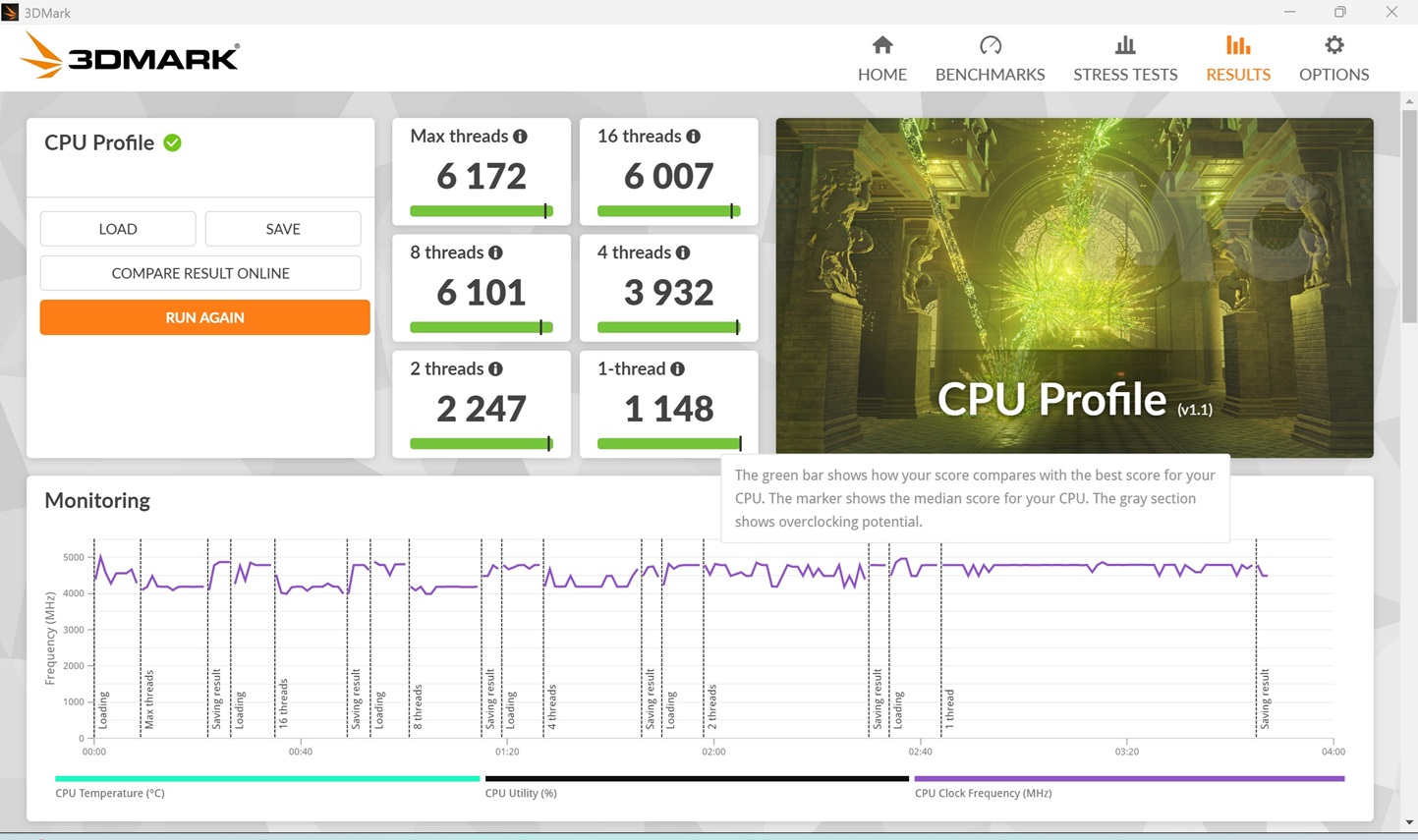Open Options with the gear icon
This screenshot has width=1418, height=840.
point(1333,45)
